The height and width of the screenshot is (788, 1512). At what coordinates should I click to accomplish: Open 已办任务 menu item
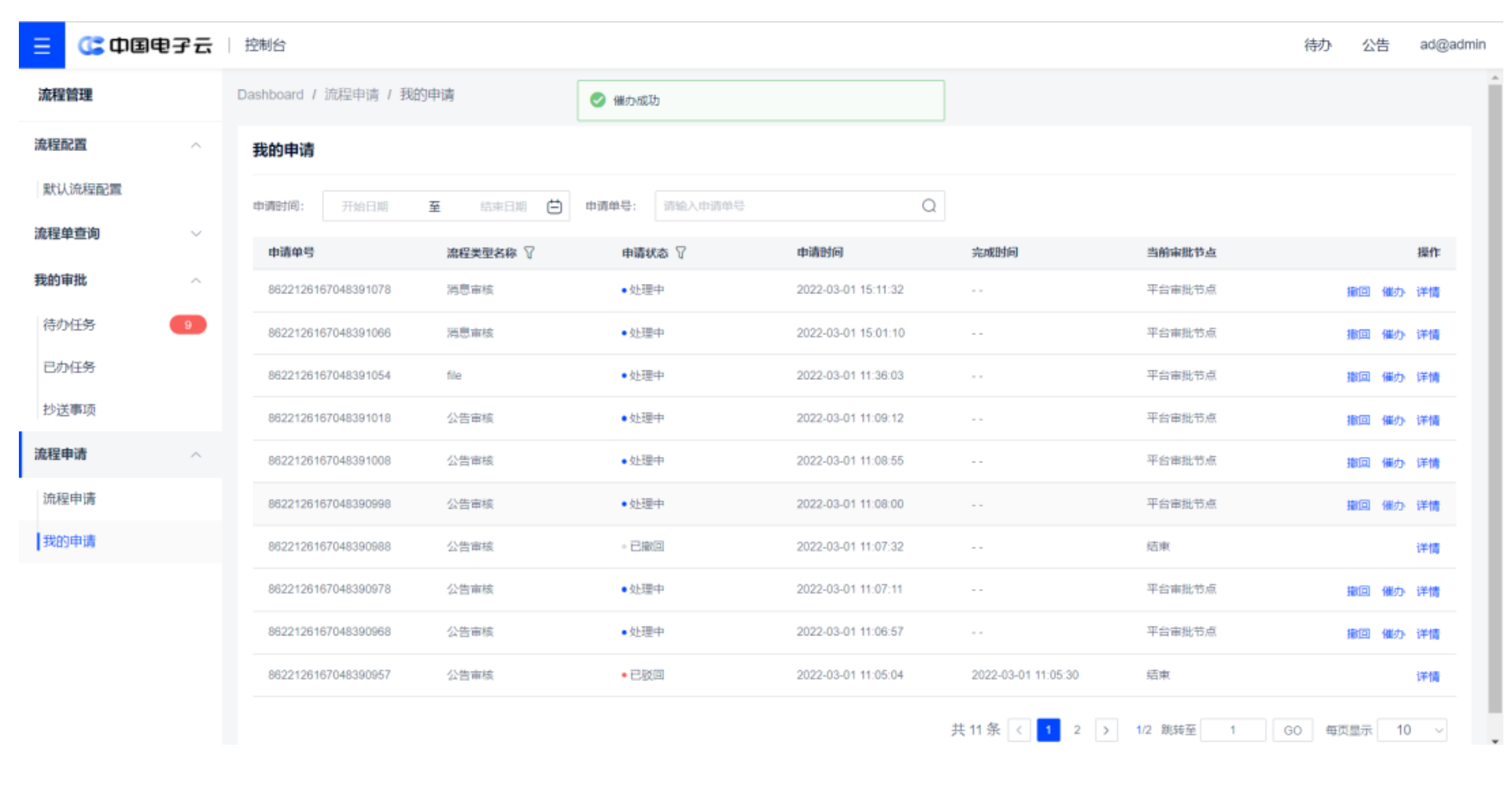(x=69, y=367)
